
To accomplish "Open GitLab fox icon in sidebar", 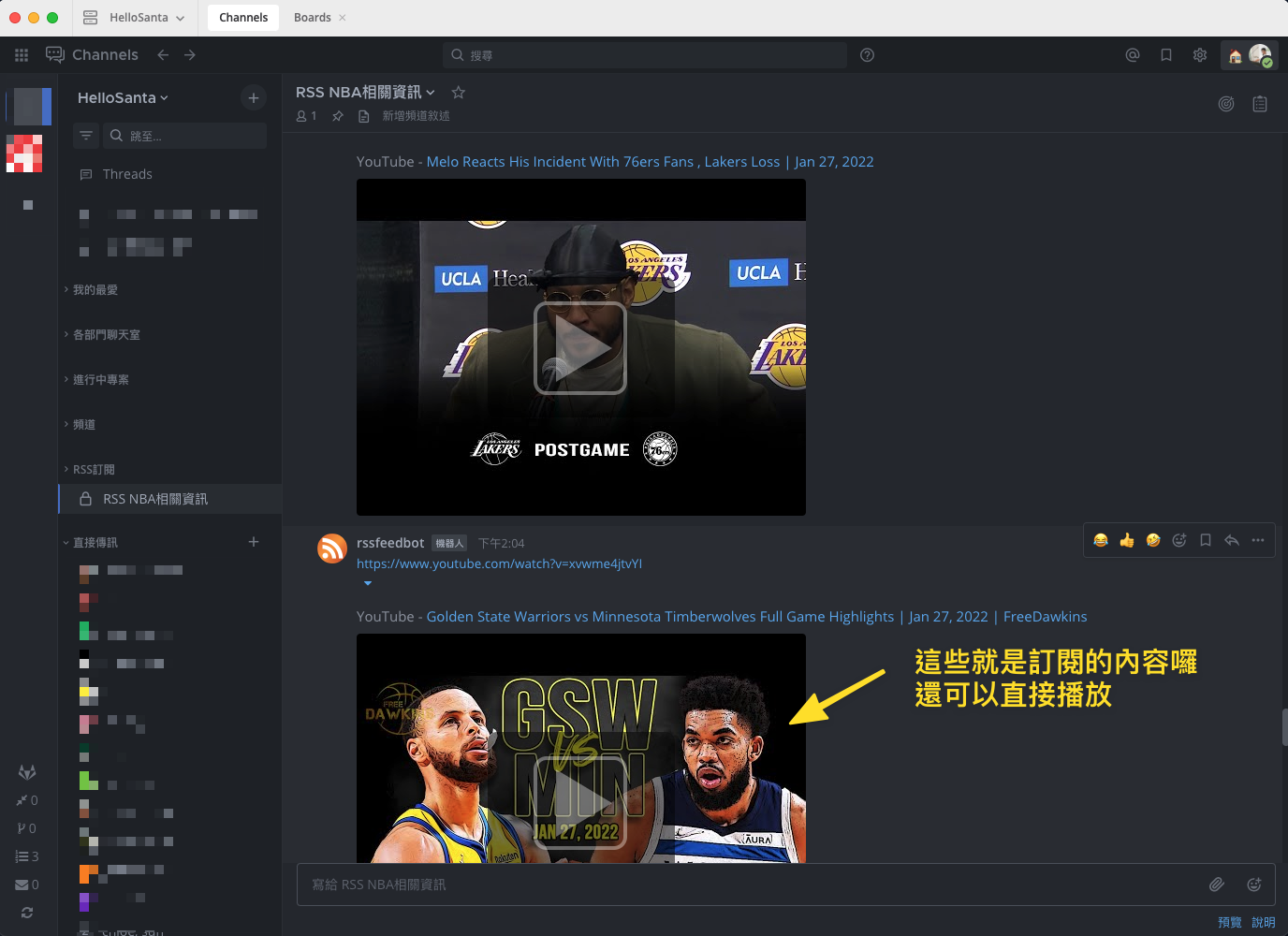I will [x=27, y=772].
